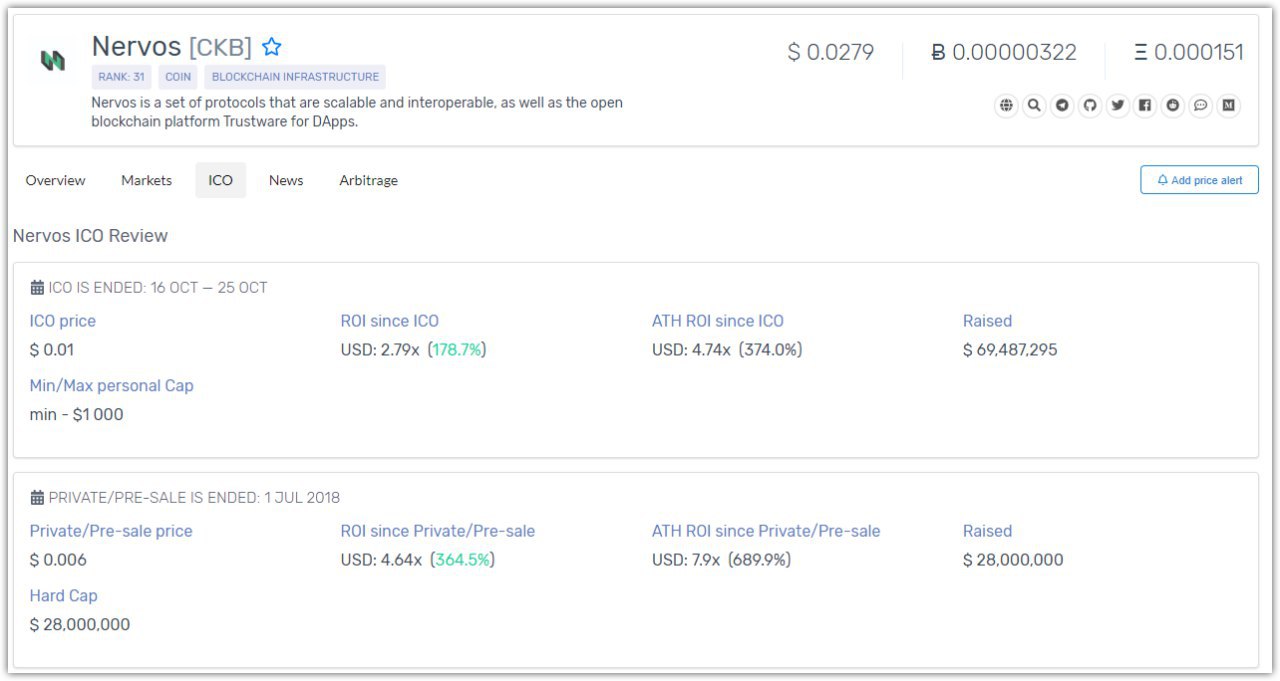The image size is (1280, 681).
Task: Click the BLOCKCHAIN INFRASTRUCTURE tag
Action: [295, 77]
